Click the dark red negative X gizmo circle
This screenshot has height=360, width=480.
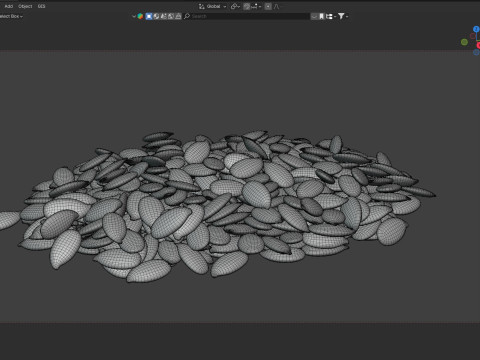point(473,36)
